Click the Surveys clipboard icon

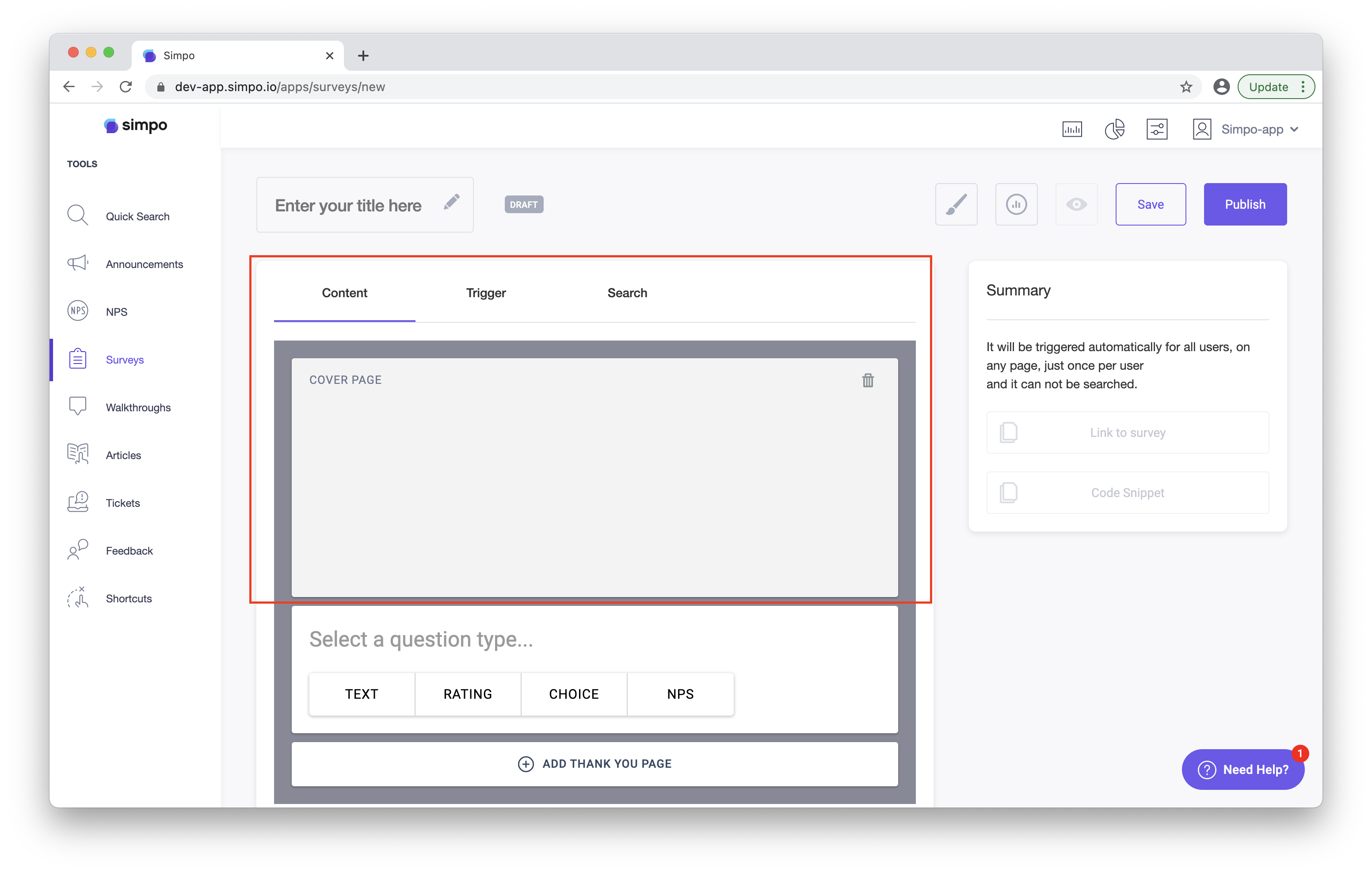[x=77, y=359]
